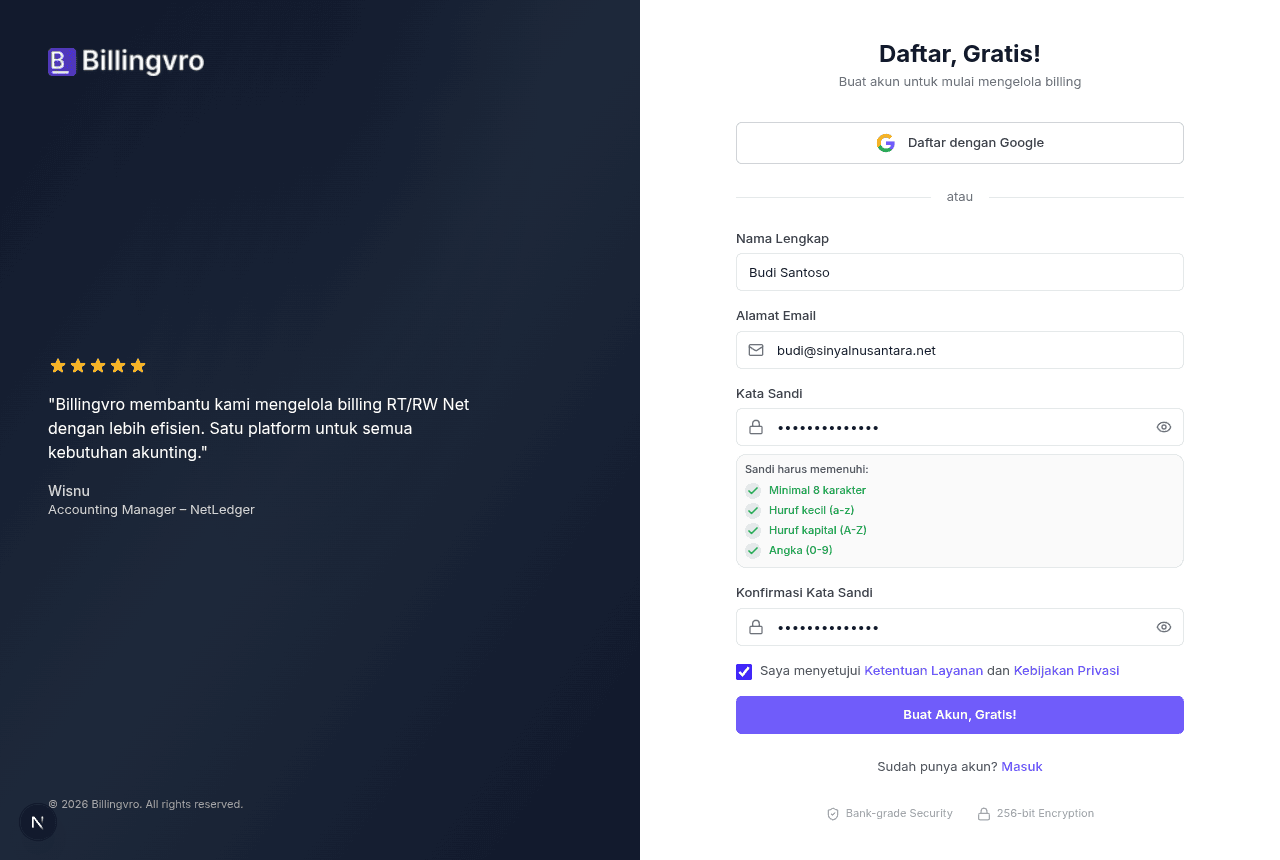Open the Next.js dev tools round badge

pyautogui.click(x=38, y=822)
